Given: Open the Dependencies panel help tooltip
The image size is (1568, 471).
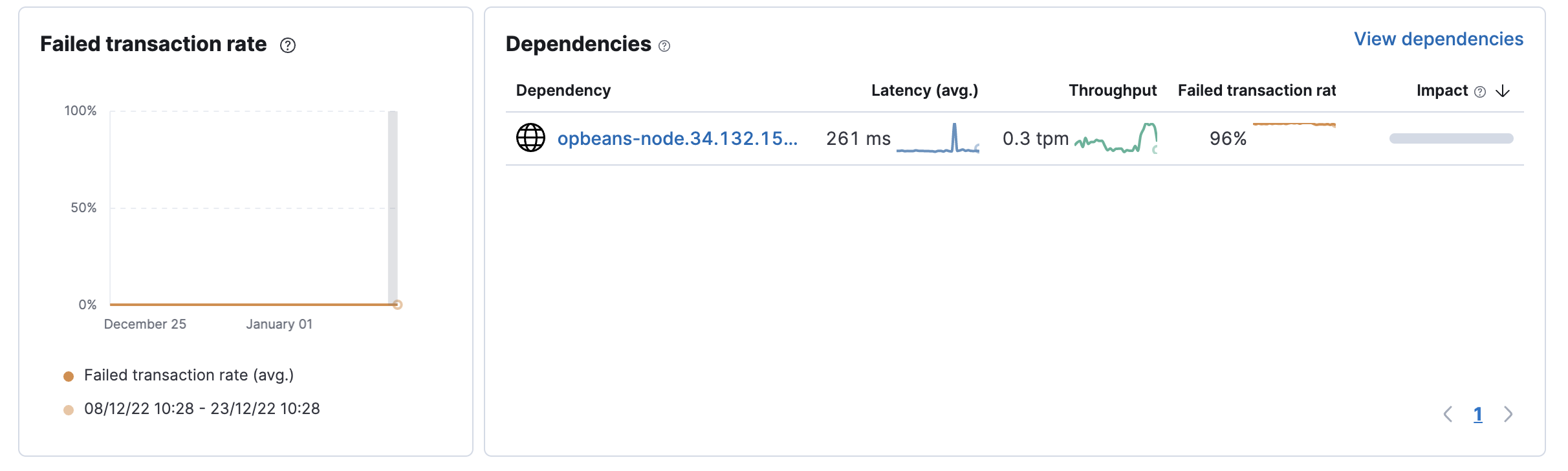Looking at the screenshot, I should [x=663, y=47].
